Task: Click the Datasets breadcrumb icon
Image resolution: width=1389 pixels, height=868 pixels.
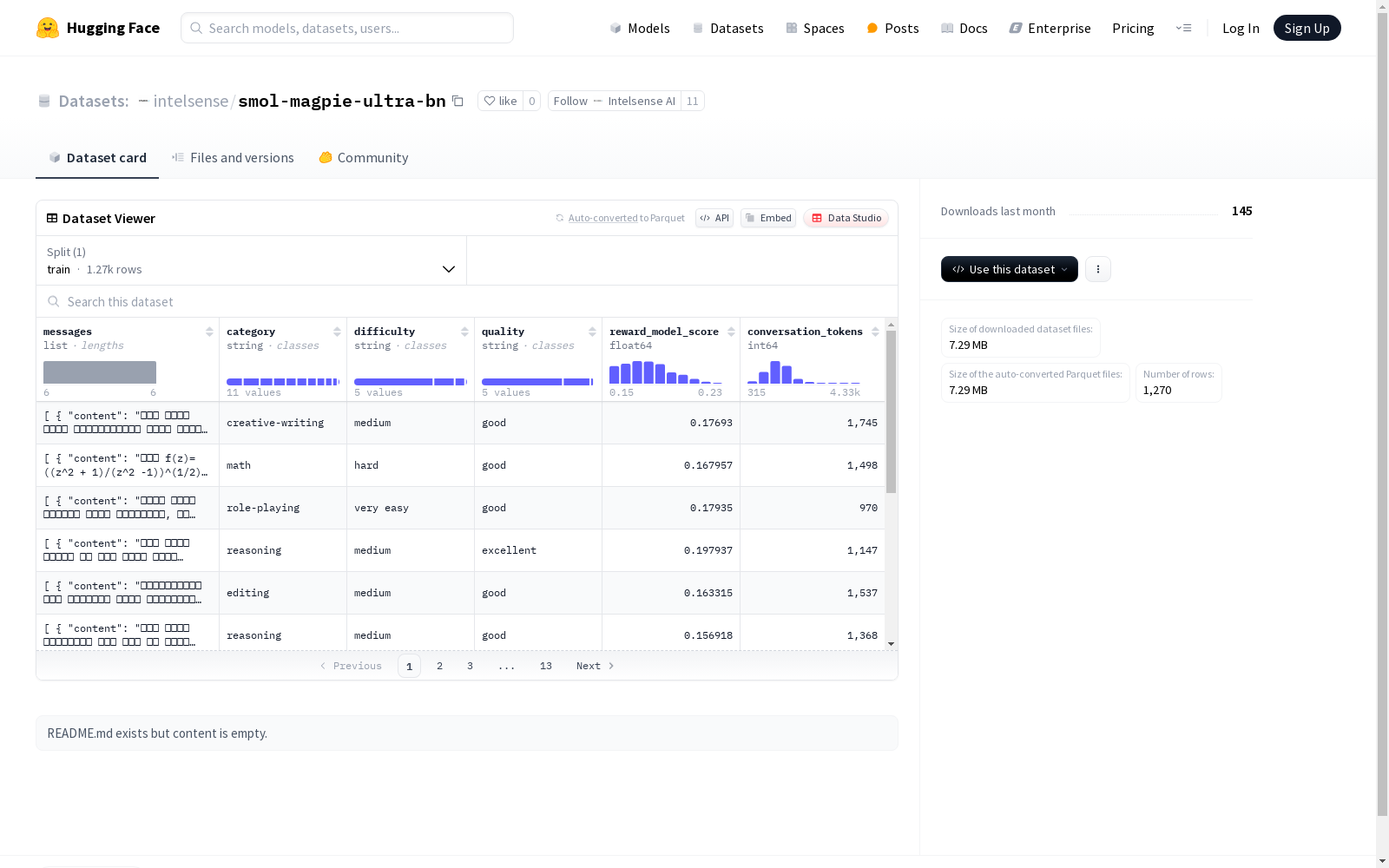Action: [44, 101]
